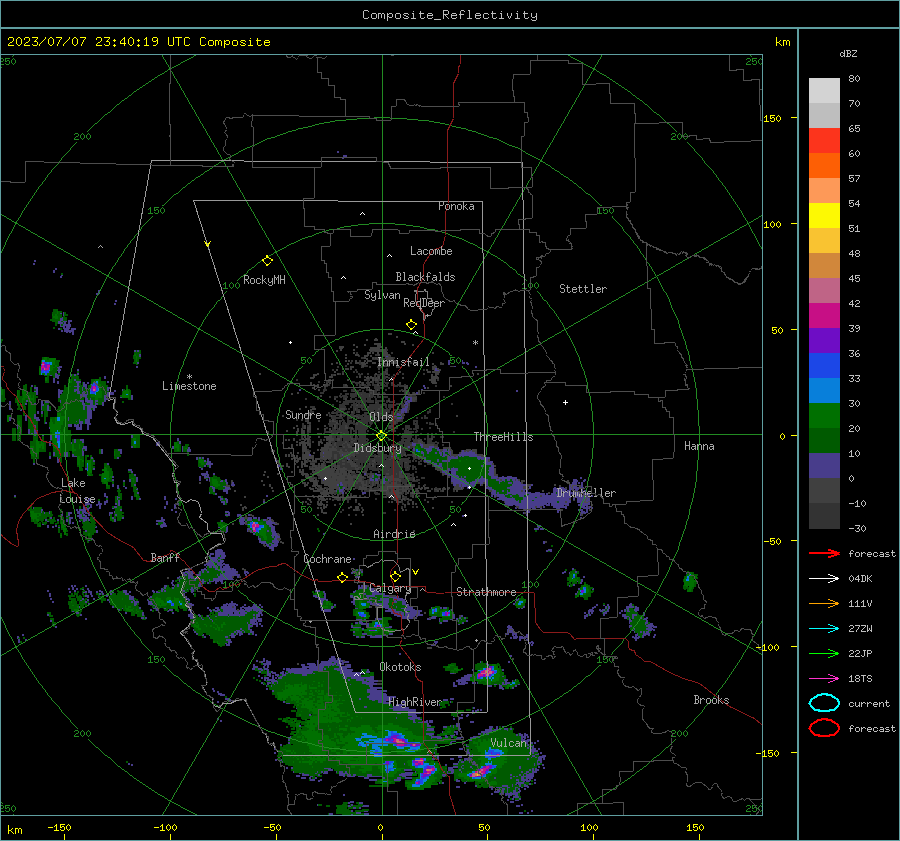Screen dimensions: 900x841
Task: Click the ThreeHills city label
Action: tap(503, 437)
